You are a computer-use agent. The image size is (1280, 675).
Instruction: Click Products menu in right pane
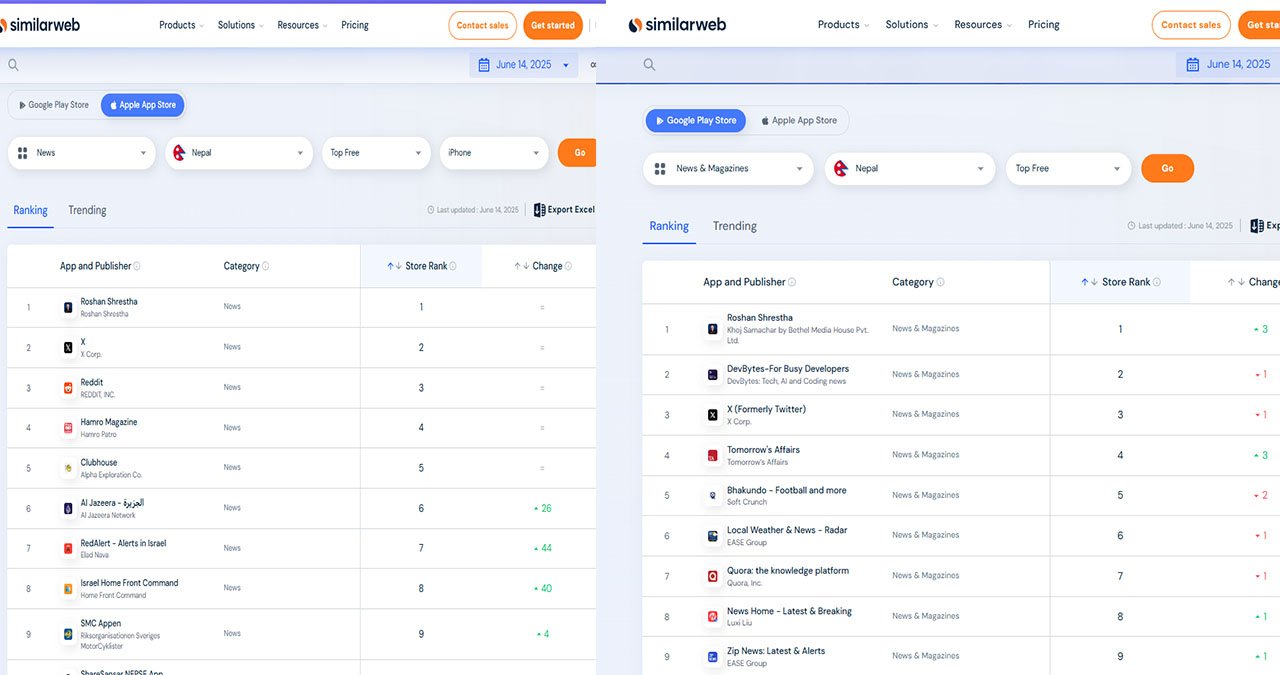coord(843,25)
